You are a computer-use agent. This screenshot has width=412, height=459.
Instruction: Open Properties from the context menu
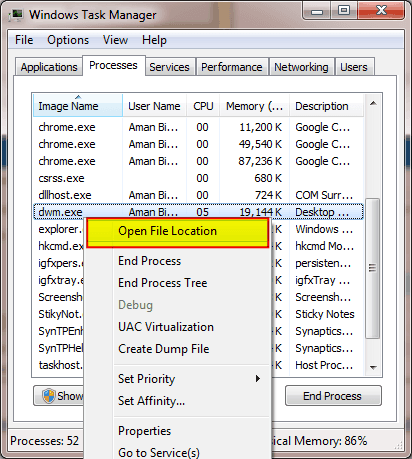coord(178,431)
